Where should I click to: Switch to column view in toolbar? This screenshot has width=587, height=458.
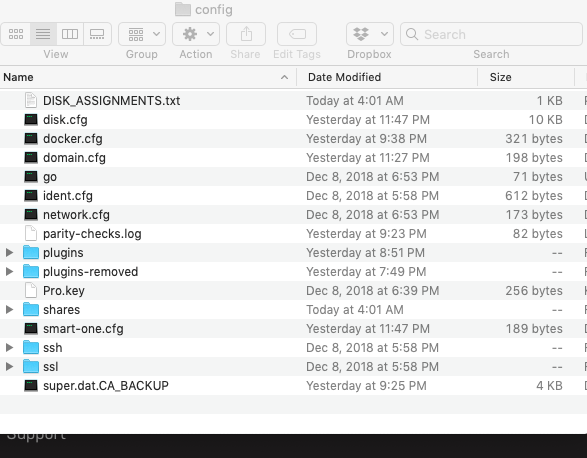coord(70,34)
